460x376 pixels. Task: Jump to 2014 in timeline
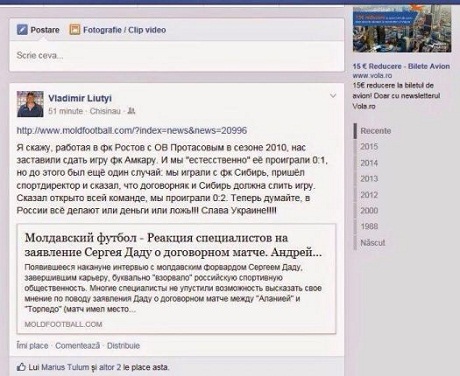(x=369, y=163)
